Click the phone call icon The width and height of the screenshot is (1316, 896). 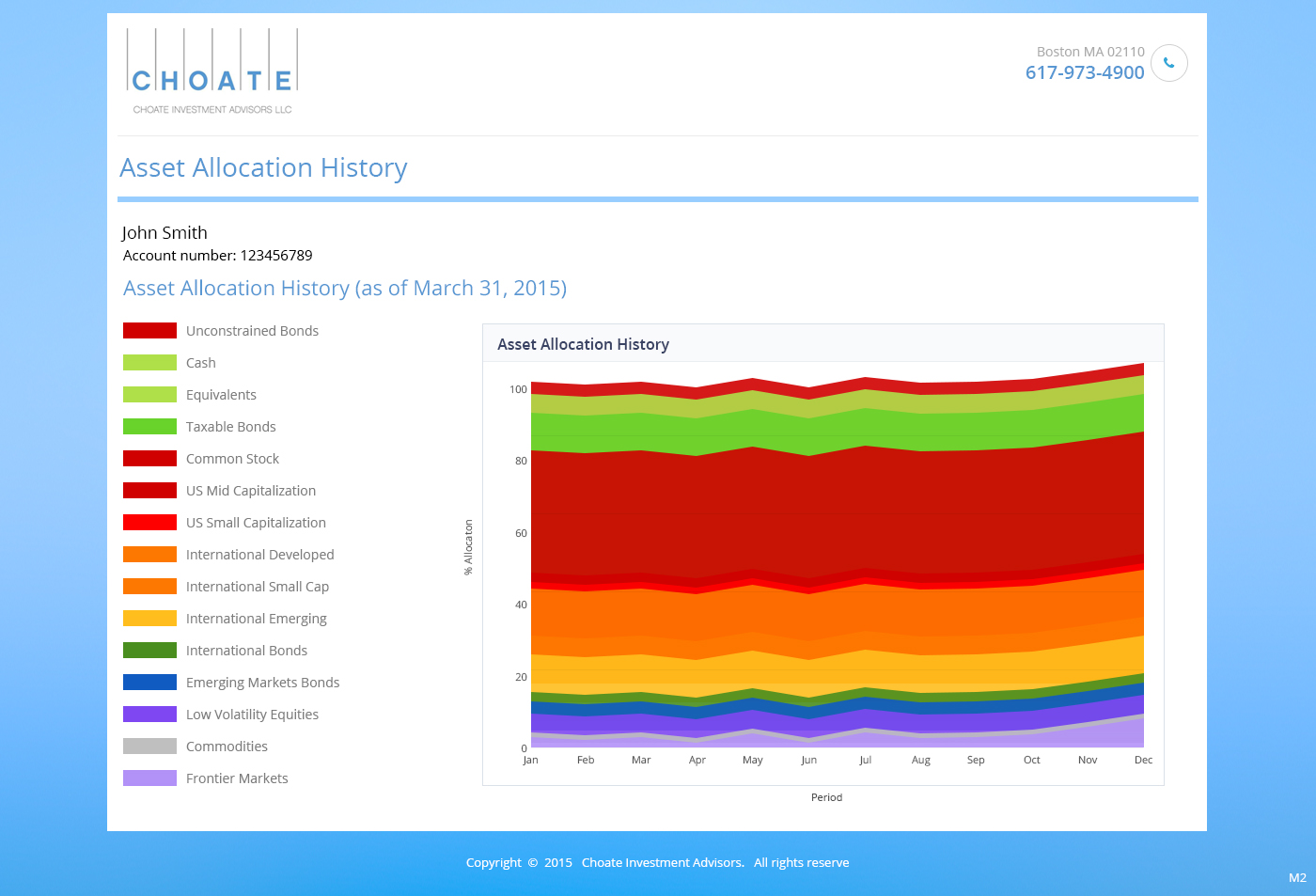tap(1169, 63)
